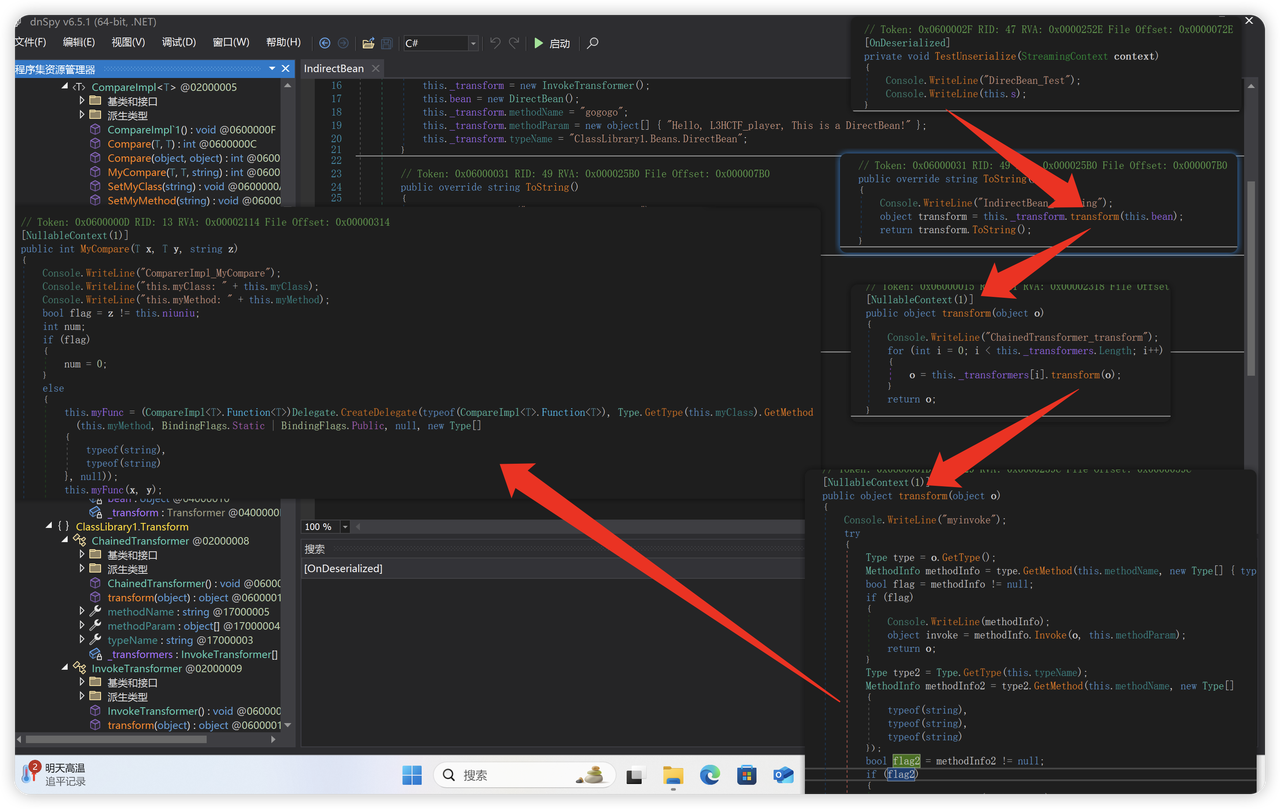
Task: Open the 100 % zoom dropdown
Action: pos(345,527)
